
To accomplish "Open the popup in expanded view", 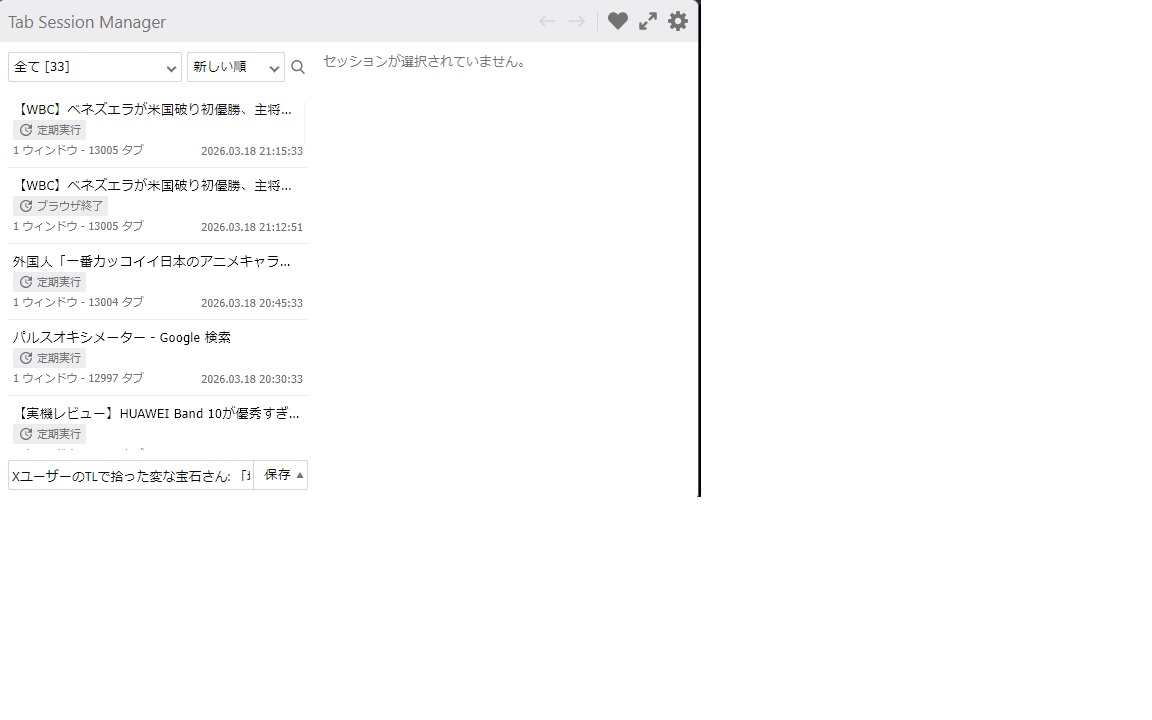I will (648, 21).
